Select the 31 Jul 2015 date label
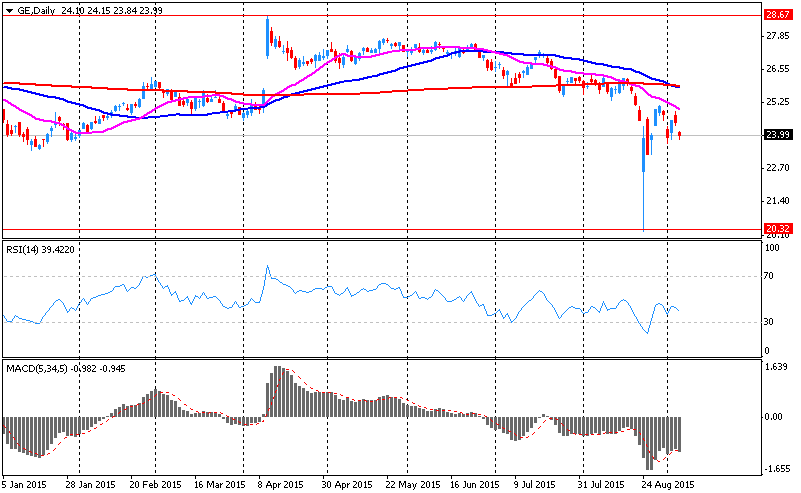The width and height of the screenshot is (801, 493). (601, 484)
